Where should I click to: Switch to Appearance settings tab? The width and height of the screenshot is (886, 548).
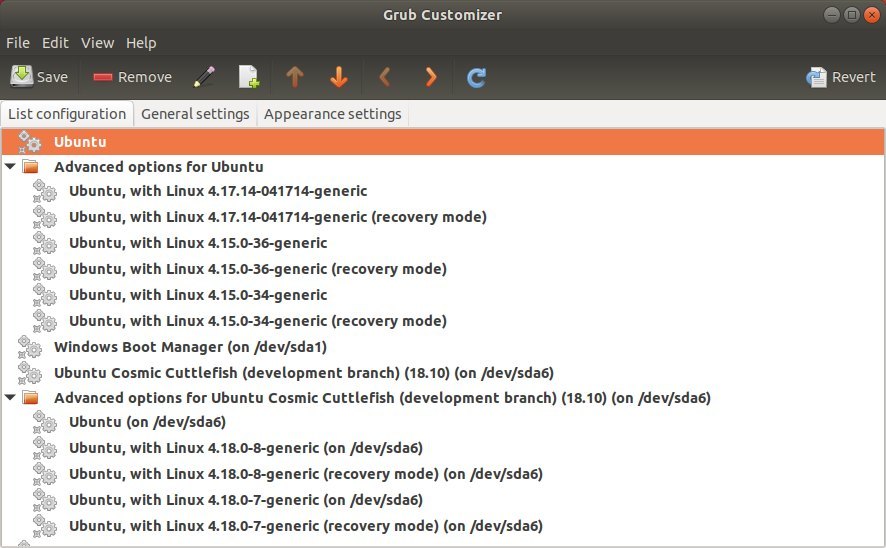click(x=332, y=114)
